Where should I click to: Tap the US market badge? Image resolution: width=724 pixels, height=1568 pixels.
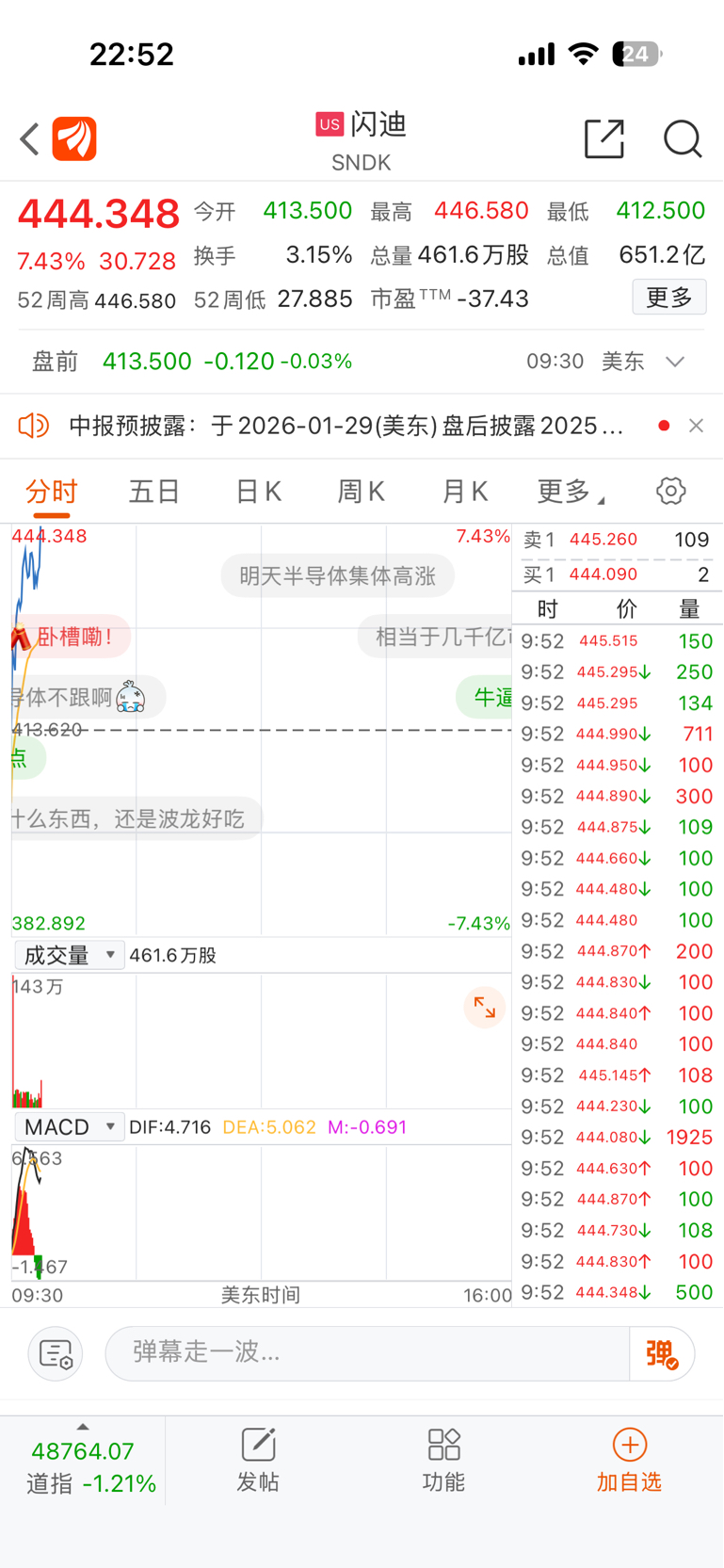330,123
